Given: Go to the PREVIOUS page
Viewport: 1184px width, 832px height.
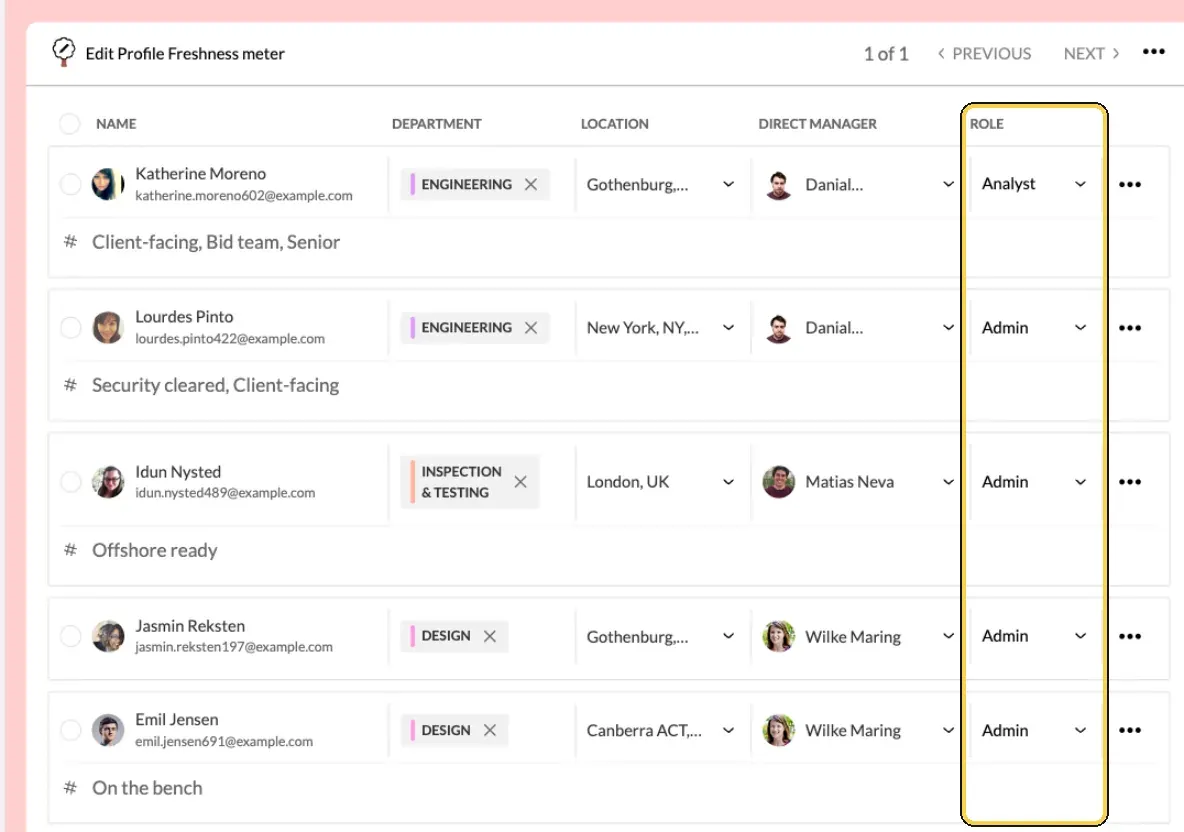Looking at the screenshot, I should tap(984, 54).
